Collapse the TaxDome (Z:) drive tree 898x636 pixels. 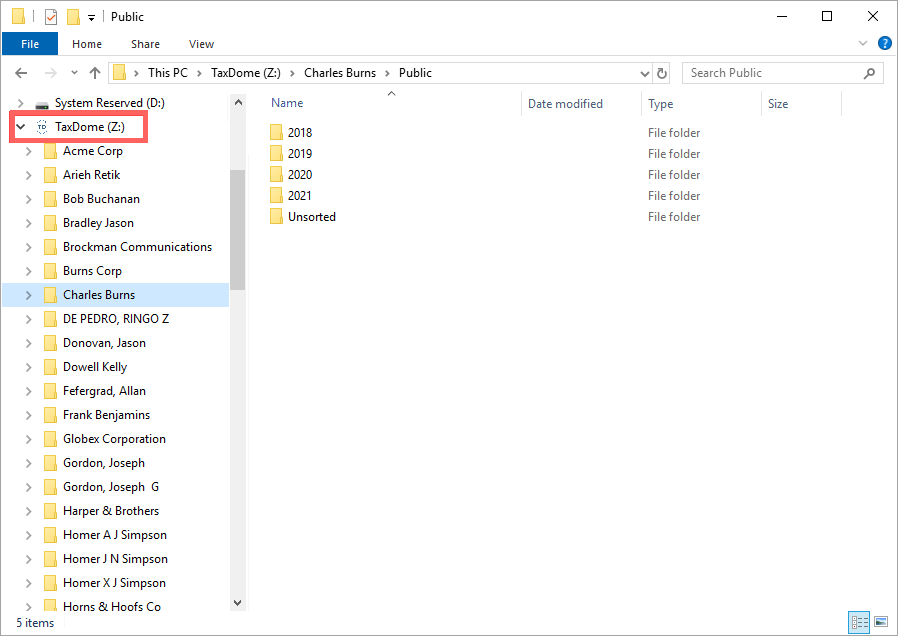21,127
